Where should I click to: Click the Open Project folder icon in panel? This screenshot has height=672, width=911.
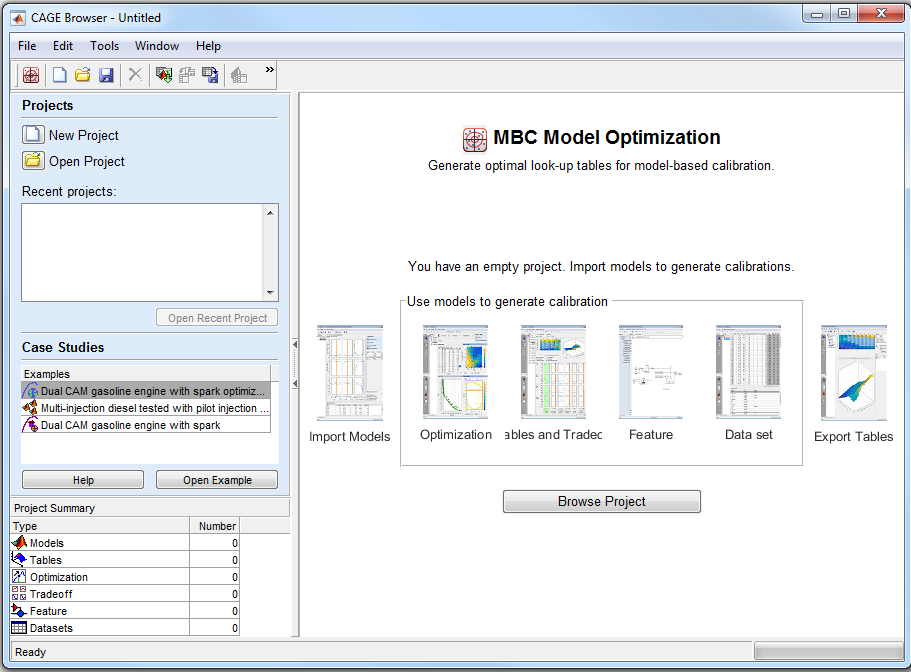coord(33,160)
